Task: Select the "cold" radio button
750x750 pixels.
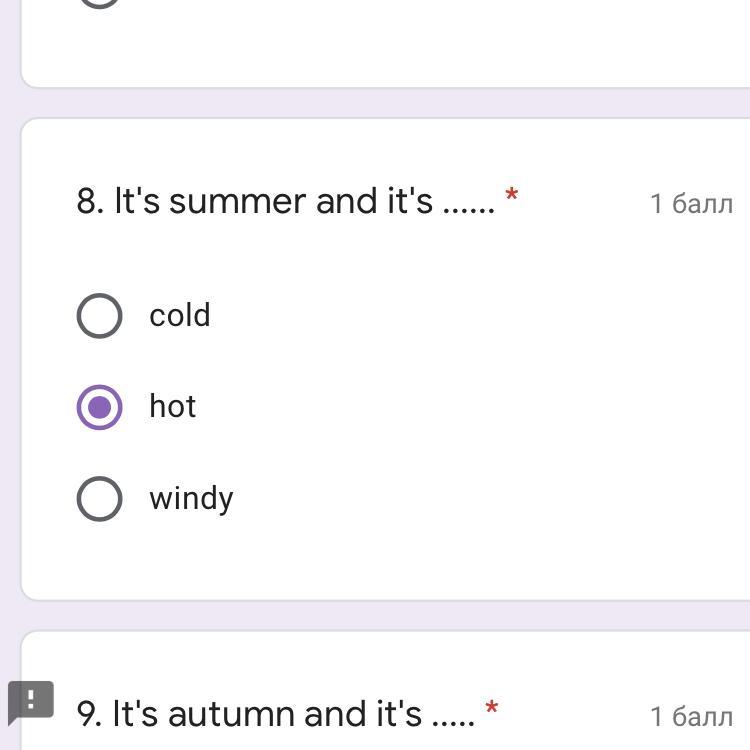Action: 99,316
